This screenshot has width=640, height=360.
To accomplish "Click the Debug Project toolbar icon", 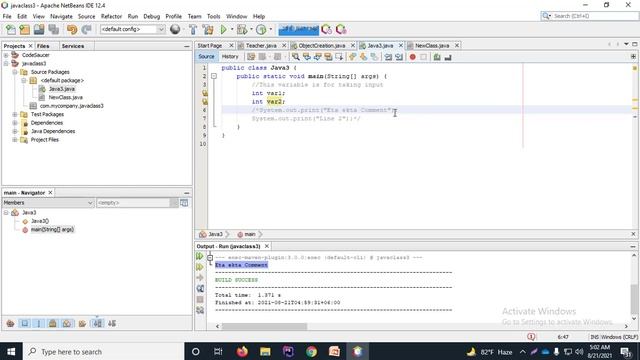I will (x=242, y=29).
